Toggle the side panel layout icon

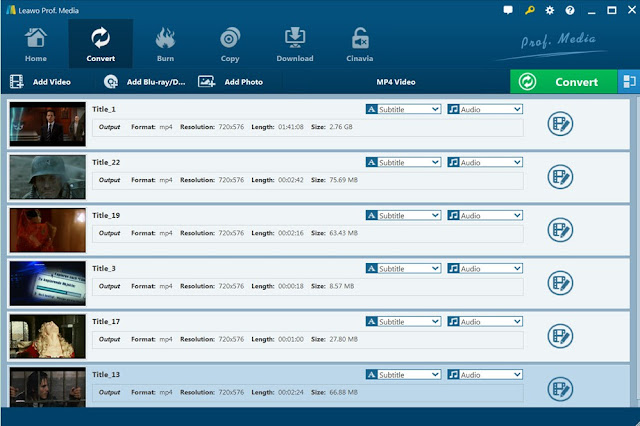(629, 82)
